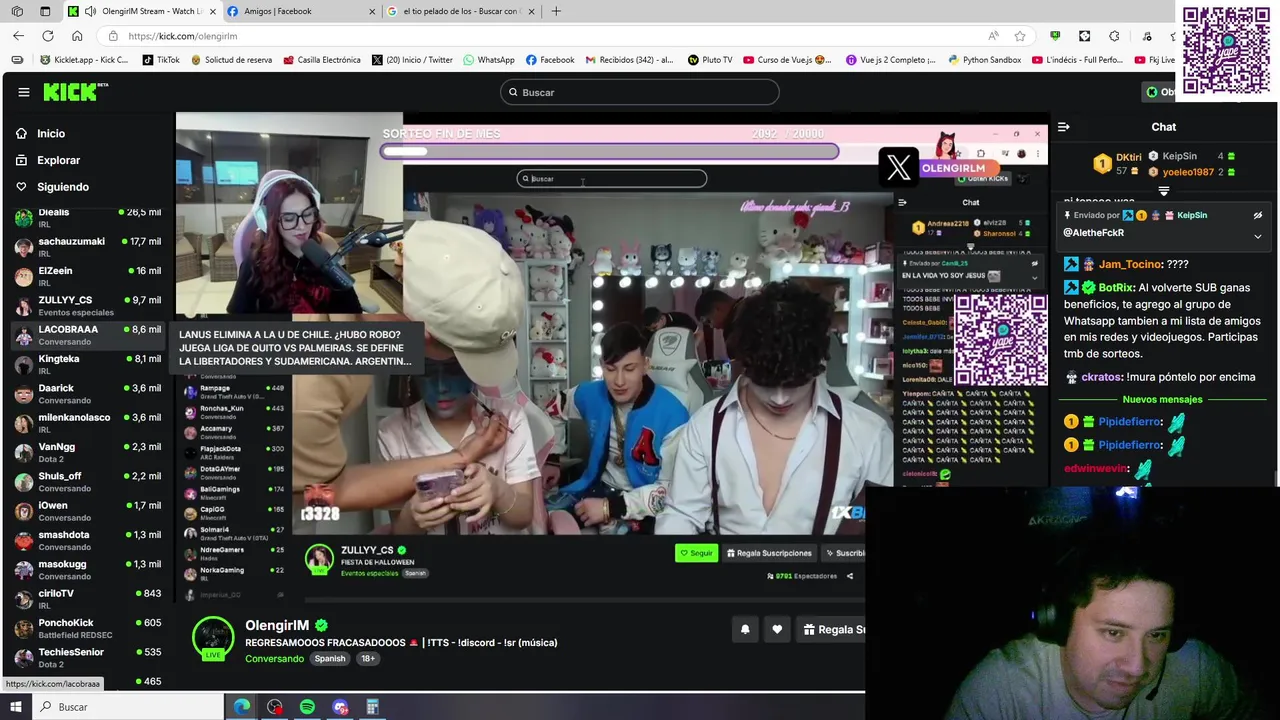Open Pluto TV bookmark

(x=710, y=60)
